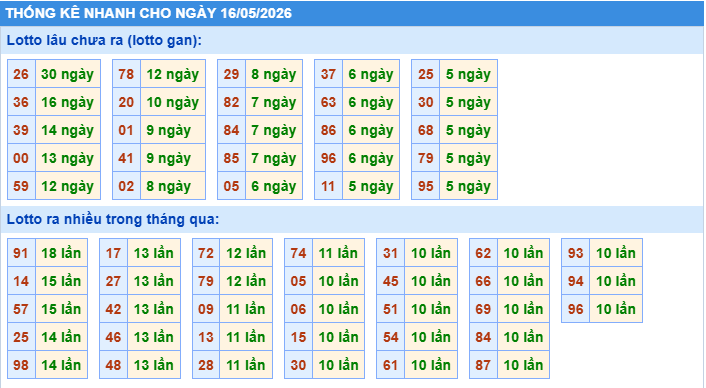
Task: Click lotto number 30 with 5 ngày
Action: pos(426,102)
